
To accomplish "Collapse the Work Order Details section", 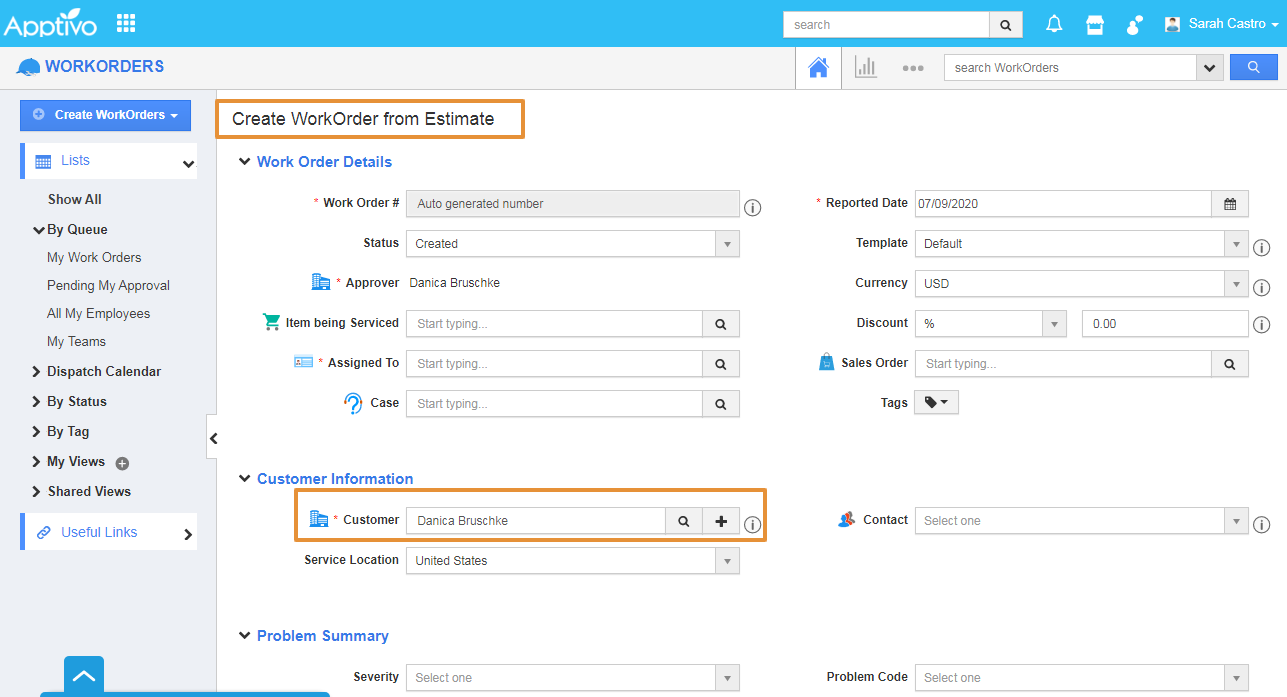I will pos(244,162).
